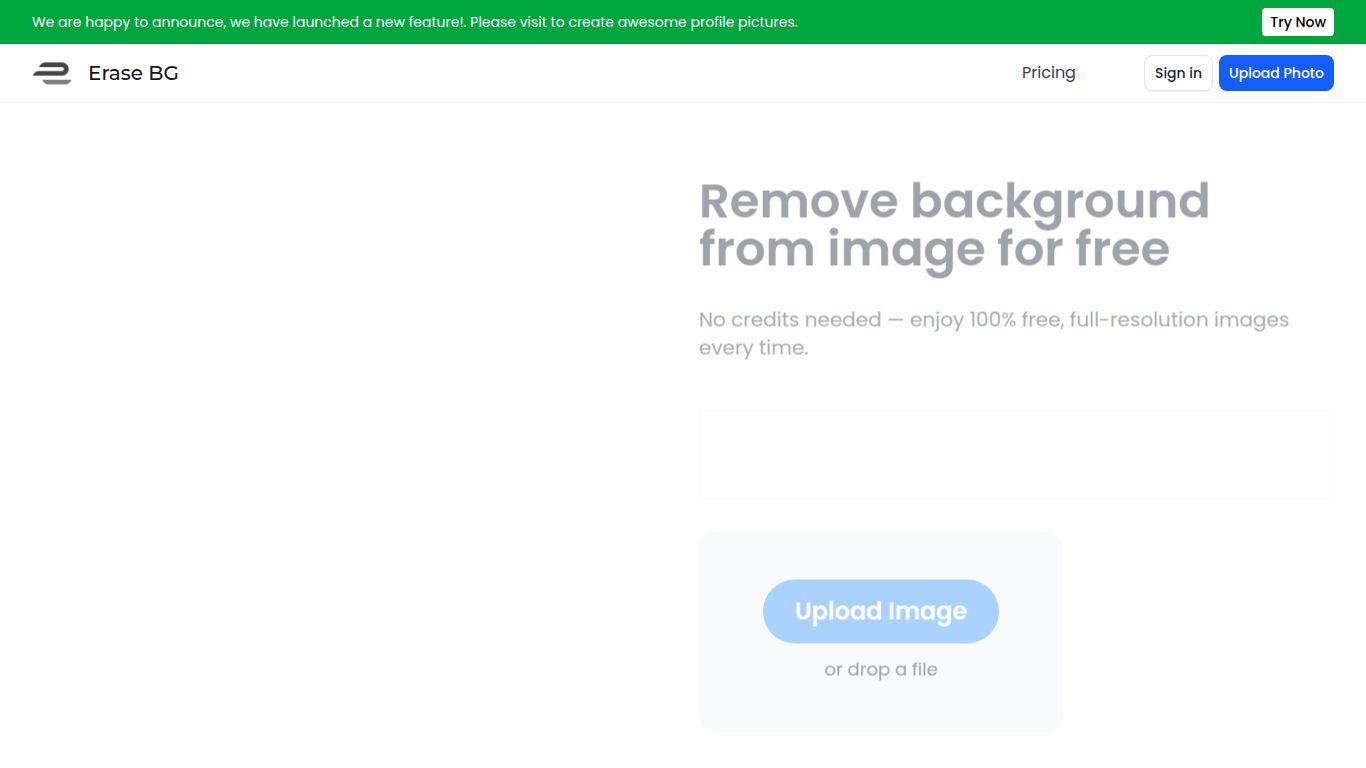Image resolution: width=1366 pixels, height=768 pixels.
Task: Click the Erase BG brand name
Action: pos(133,72)
